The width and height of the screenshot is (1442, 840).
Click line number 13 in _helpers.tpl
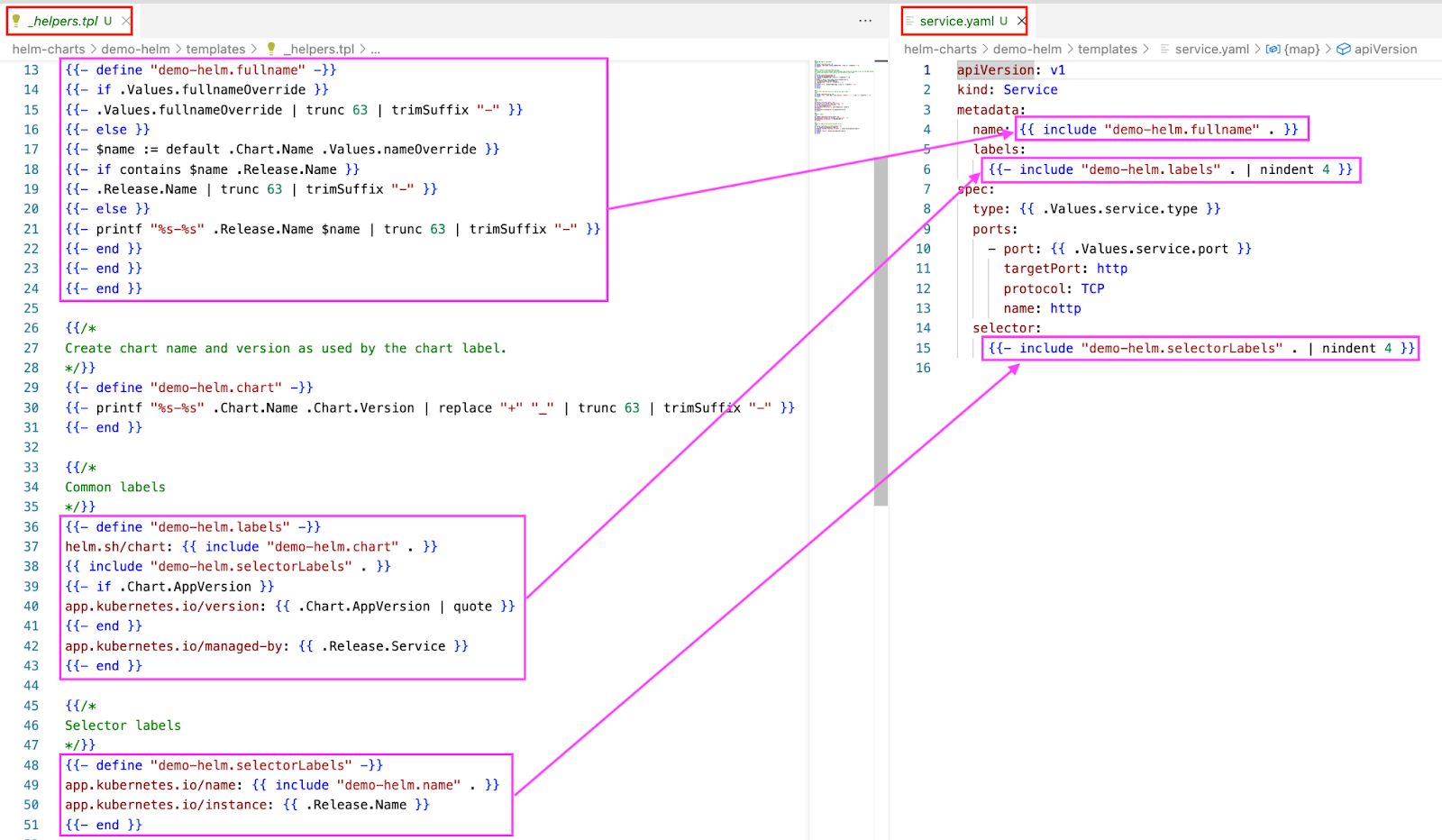(32, 70)
